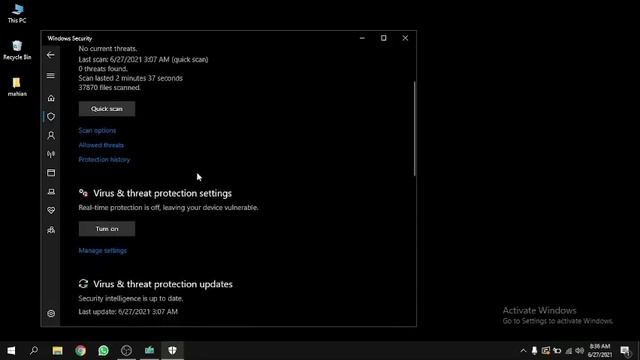Click "Last update: 6/27/2021 3:07 AM" text

128,311
